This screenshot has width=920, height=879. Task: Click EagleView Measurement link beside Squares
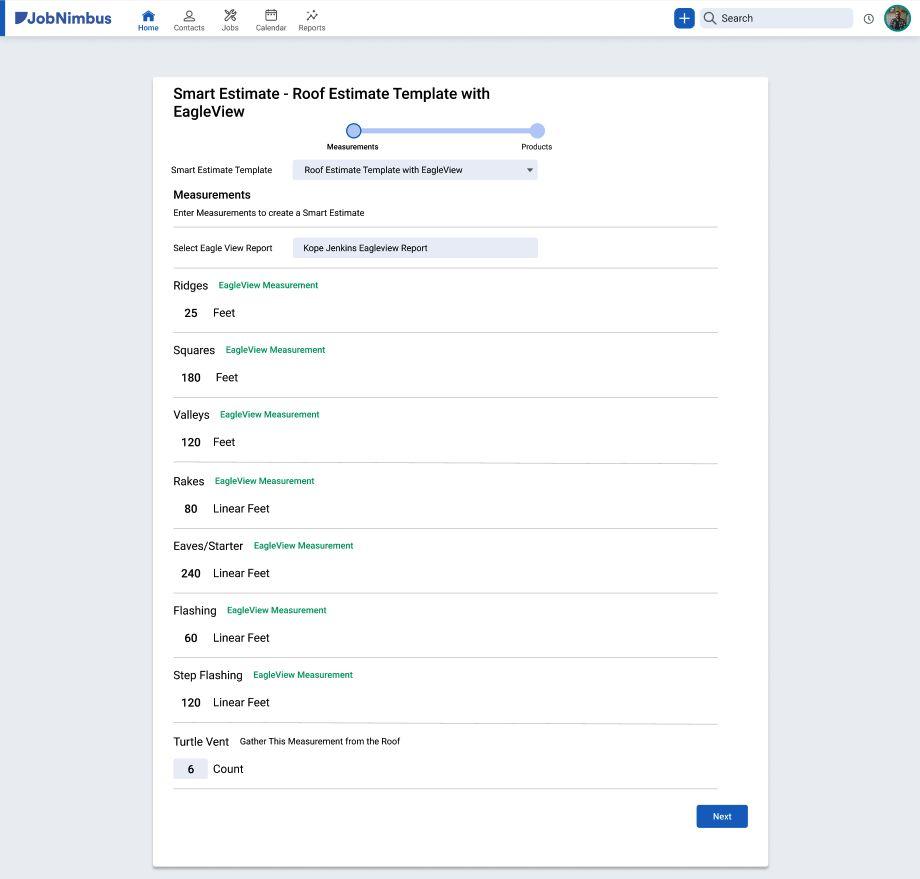point(275,350)
